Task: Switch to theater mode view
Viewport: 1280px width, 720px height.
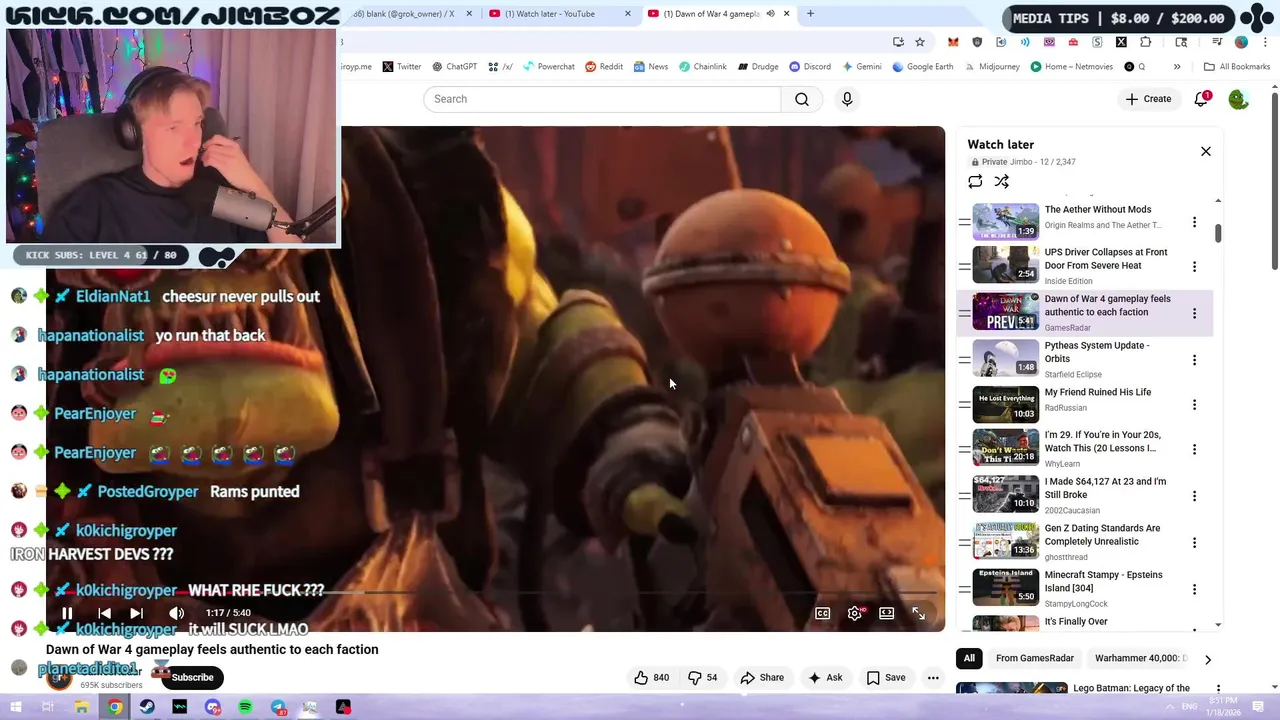Action: [886, 613]
